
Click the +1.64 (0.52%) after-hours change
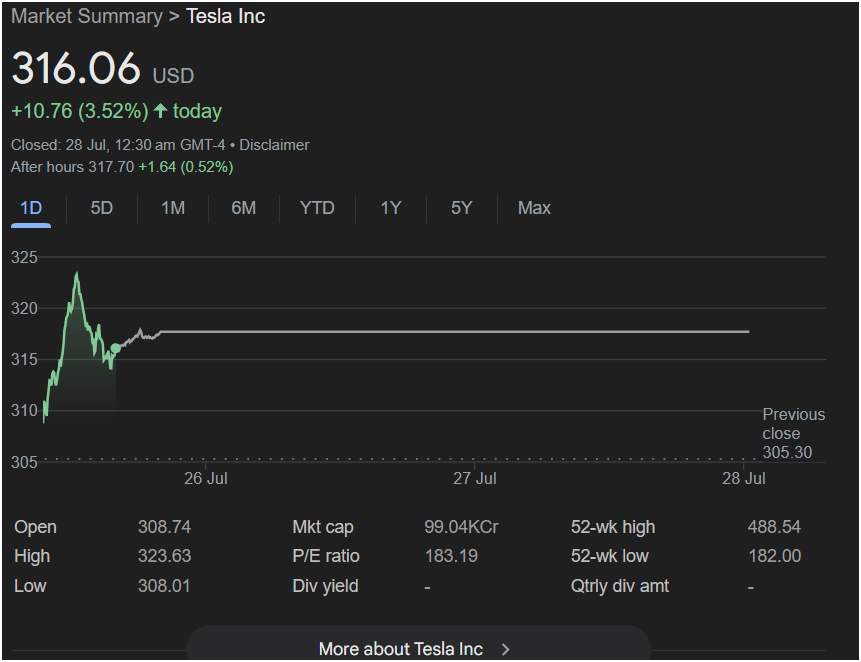pos(186,167)
